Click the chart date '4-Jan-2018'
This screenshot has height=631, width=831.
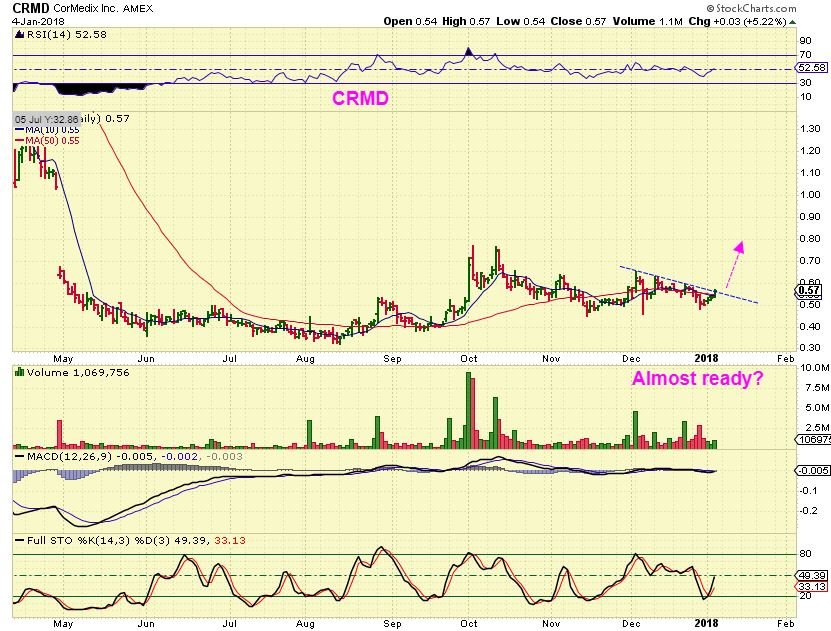click(x=38, y=22)
